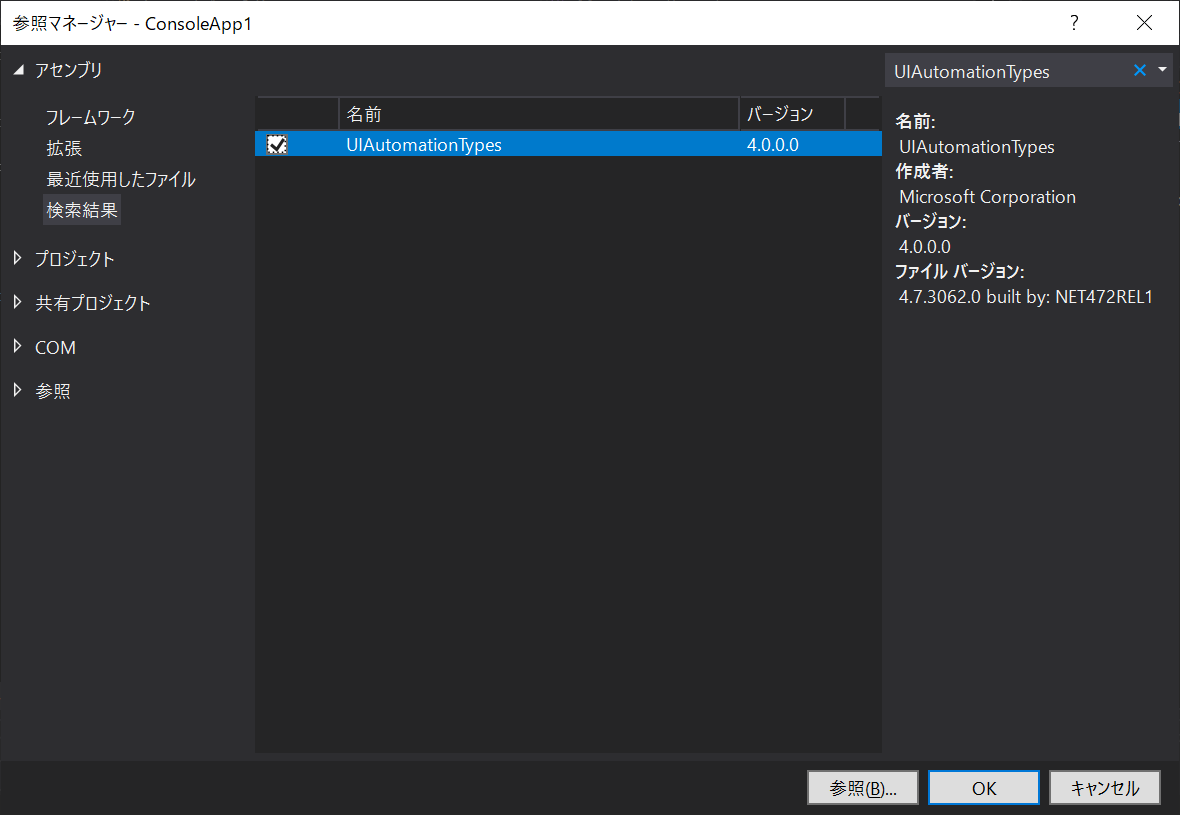Open the search box dropdown arrow

tap(1162, 70)
